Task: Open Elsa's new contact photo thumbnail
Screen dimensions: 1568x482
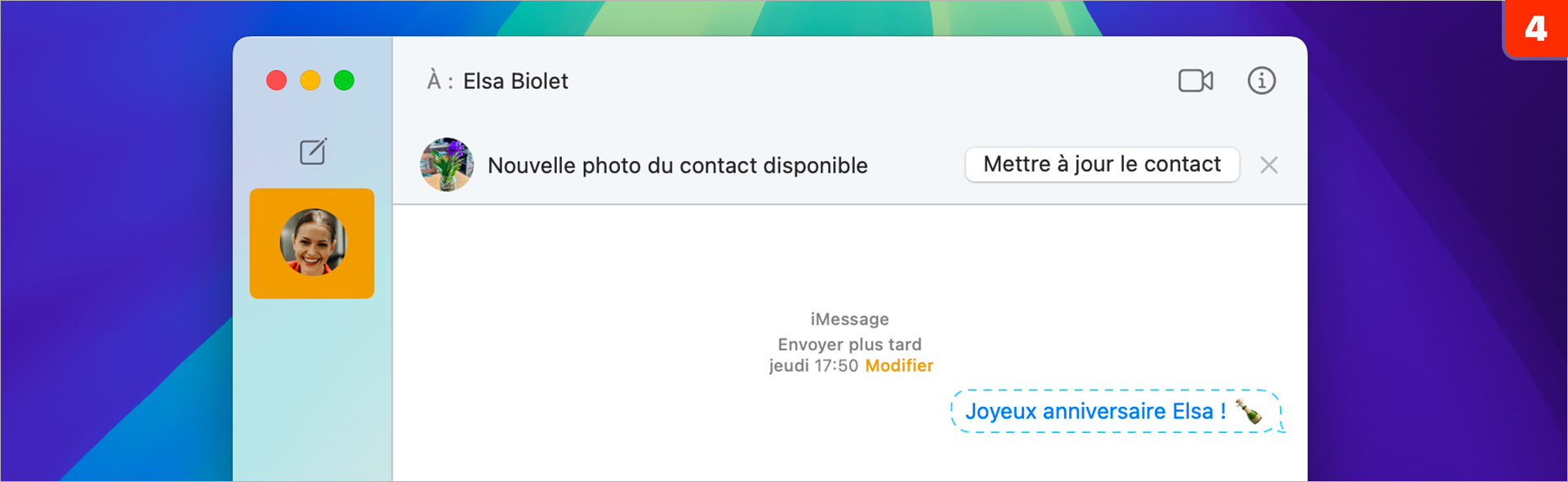Action: coord(446,164)
